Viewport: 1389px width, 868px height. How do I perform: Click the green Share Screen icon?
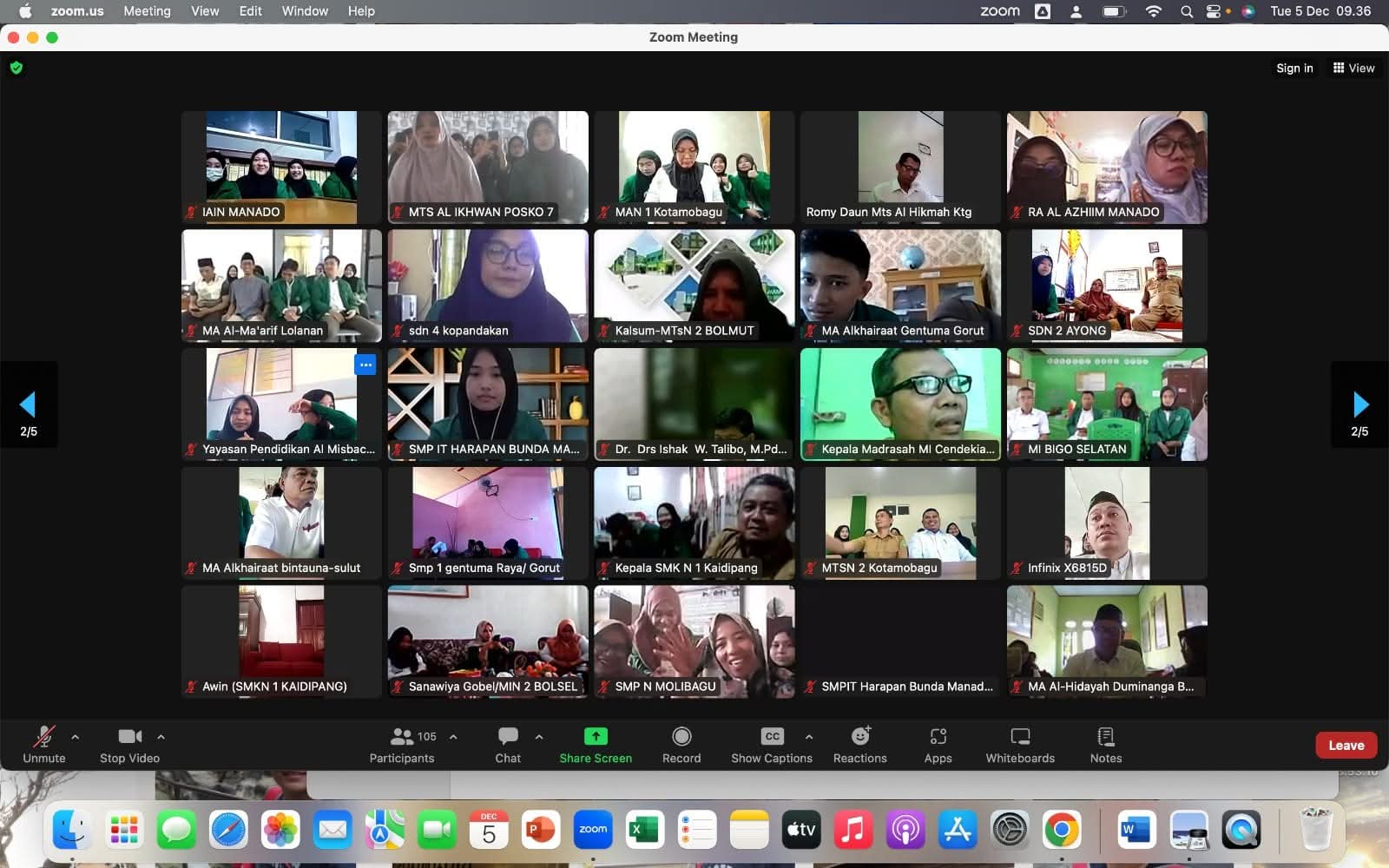coord(596,736)
